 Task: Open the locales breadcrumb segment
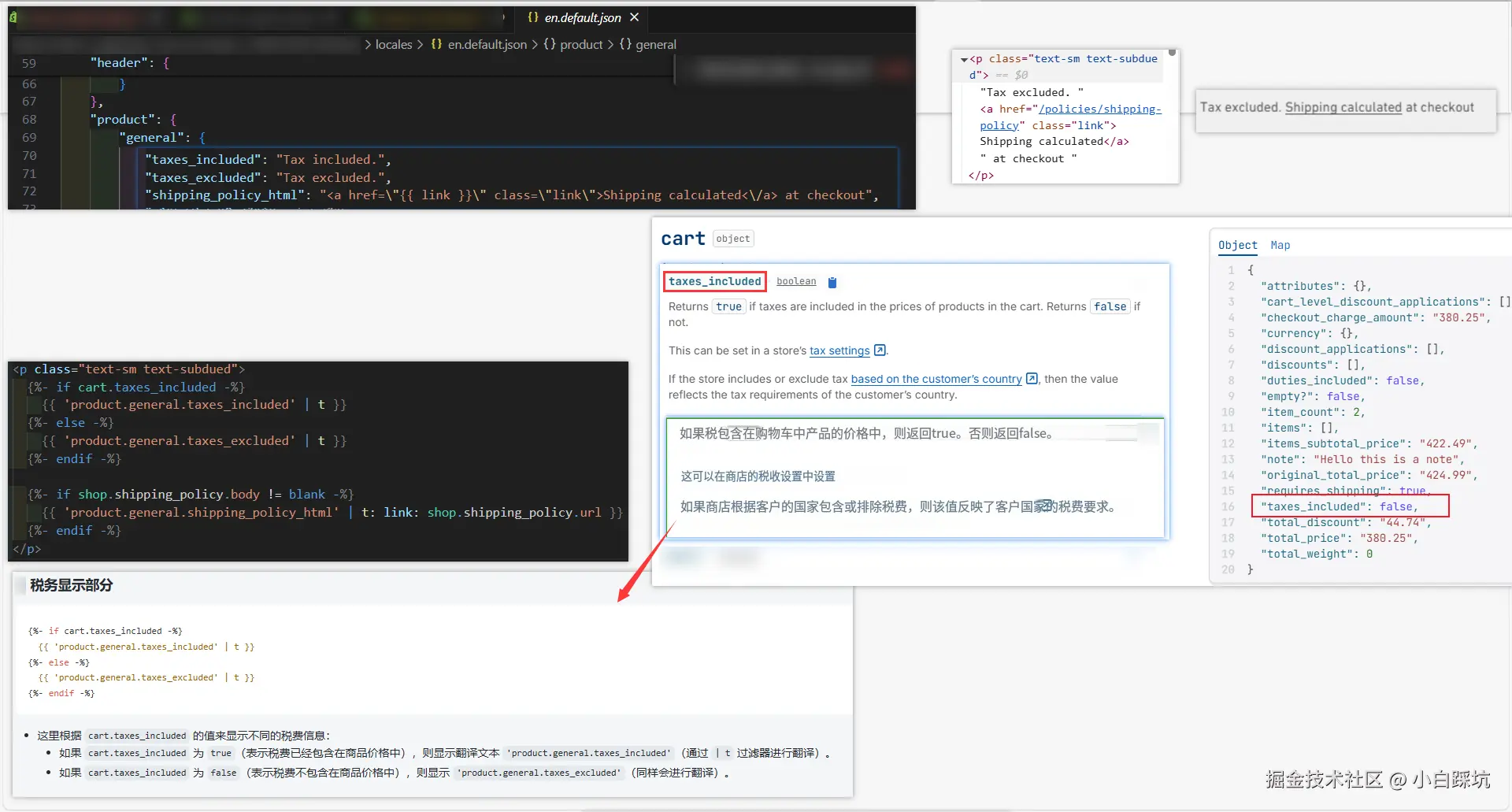point(394,45)
